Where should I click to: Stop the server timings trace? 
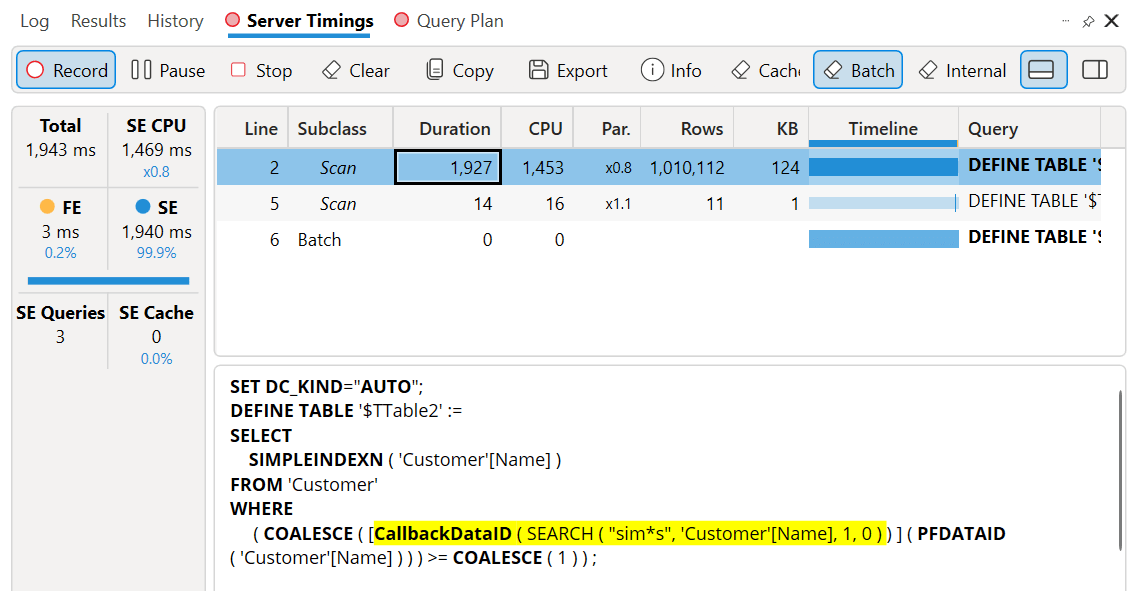pos(261,70)
